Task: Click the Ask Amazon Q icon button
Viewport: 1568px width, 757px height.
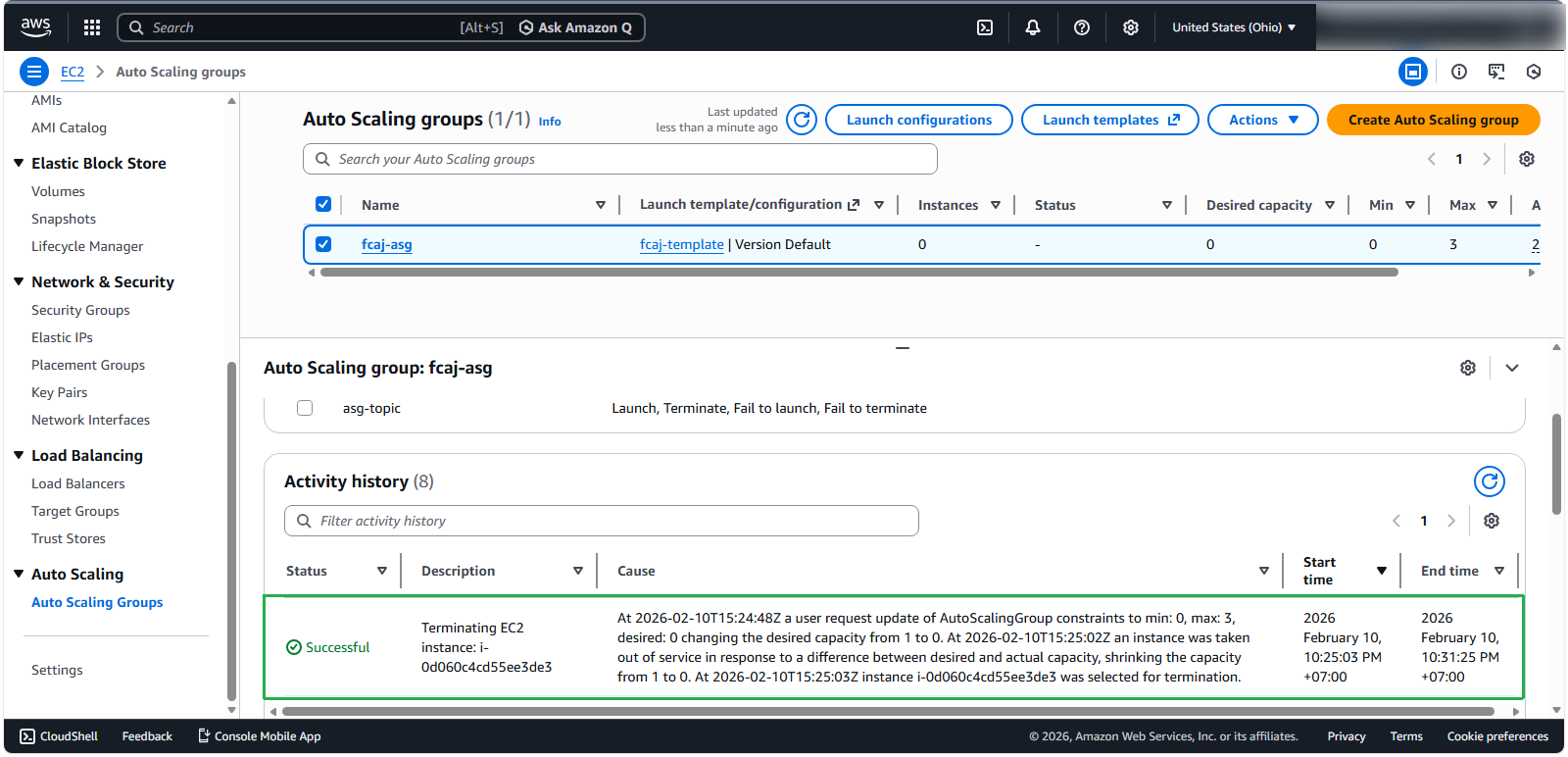Action: 575,27
